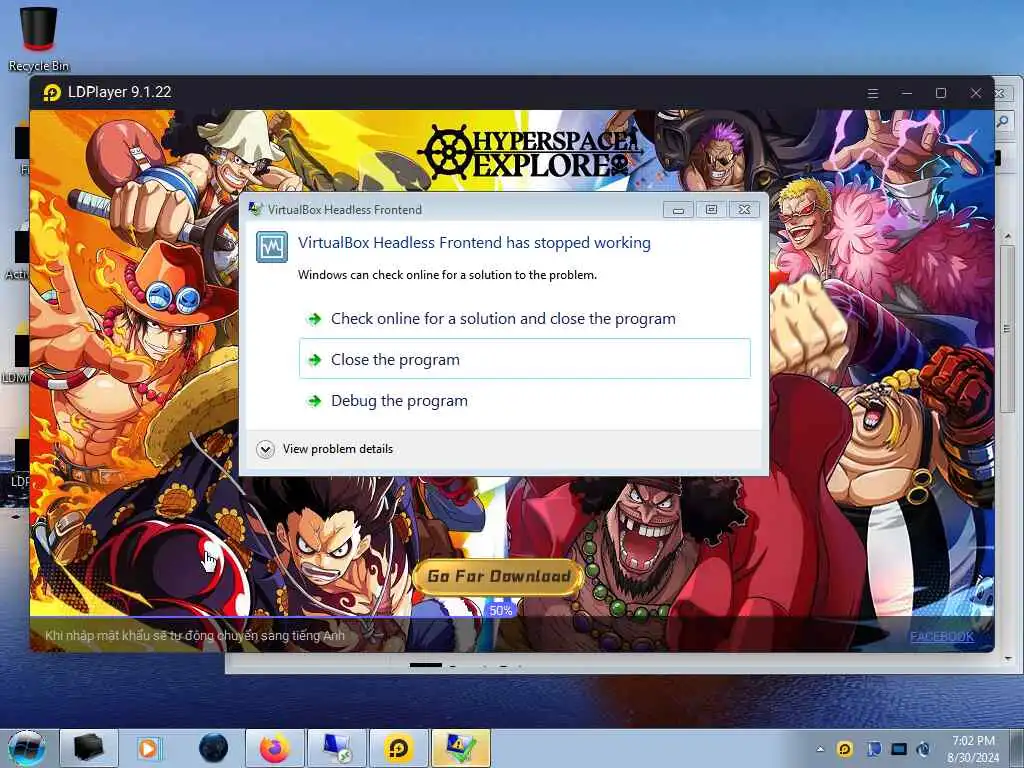Switch to the error report taskbar item
The height and width of the screenshot is (768, 1024).
point(460,748)
